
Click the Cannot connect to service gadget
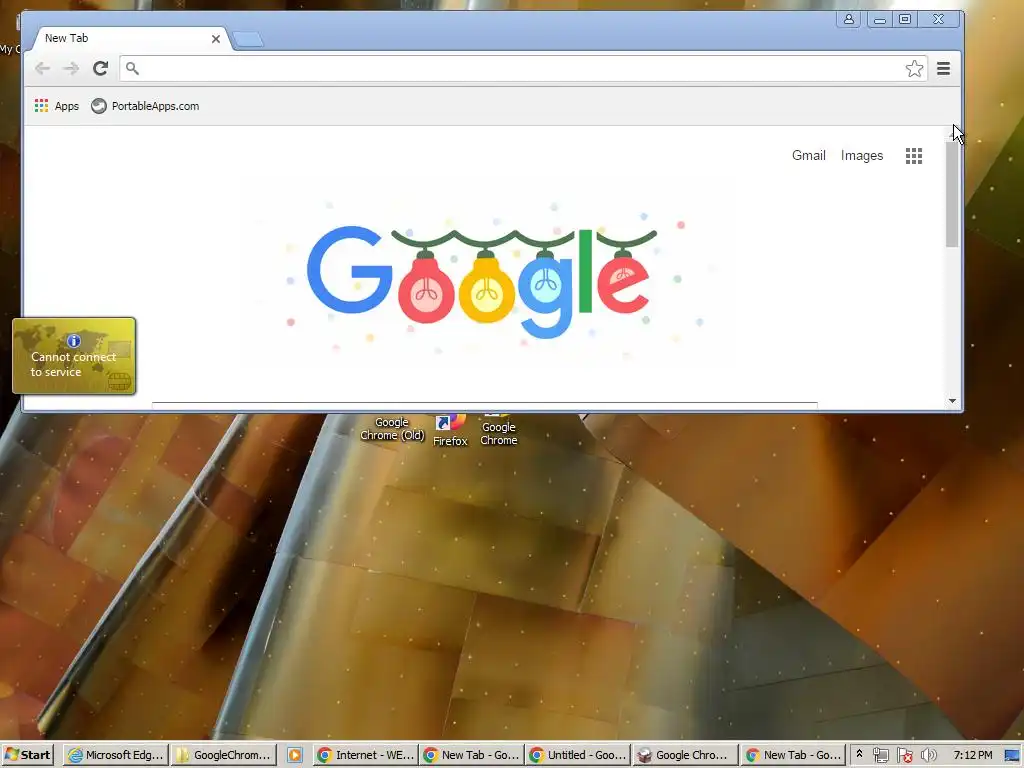(x=74, y=356)
